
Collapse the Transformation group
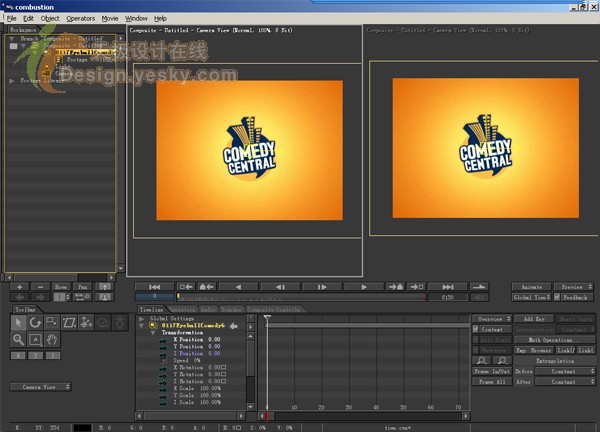click(x=153, y=333)
